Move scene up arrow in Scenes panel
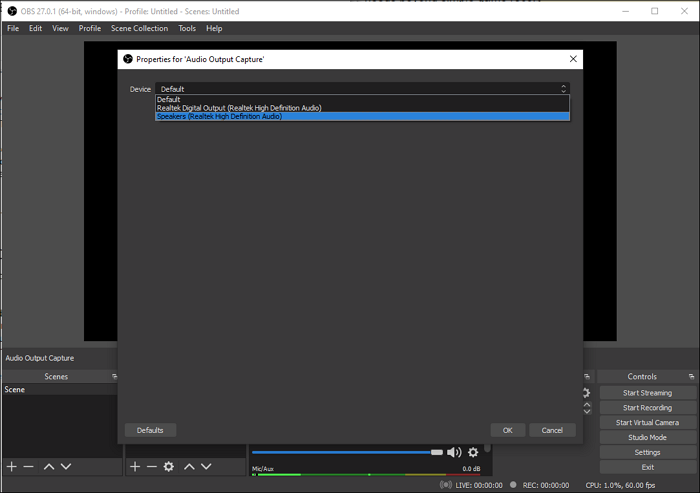The width and height of the screenshot is (700, 493). pos(49,467)
